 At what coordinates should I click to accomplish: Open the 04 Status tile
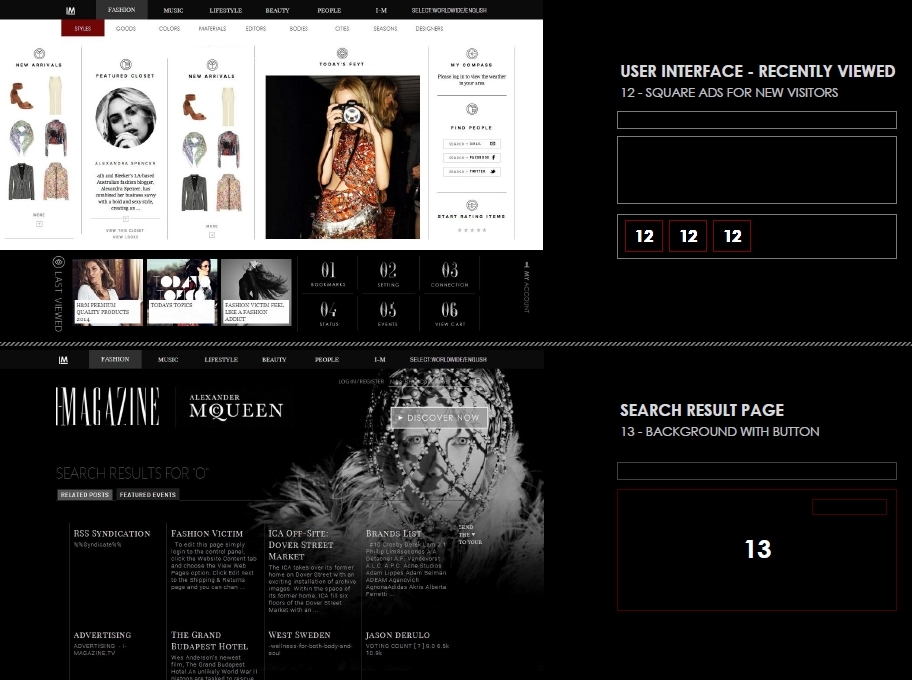(329, 313)
